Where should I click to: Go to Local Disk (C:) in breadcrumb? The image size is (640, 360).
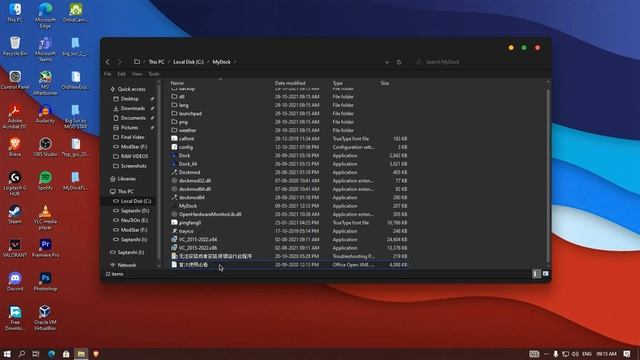188,62
